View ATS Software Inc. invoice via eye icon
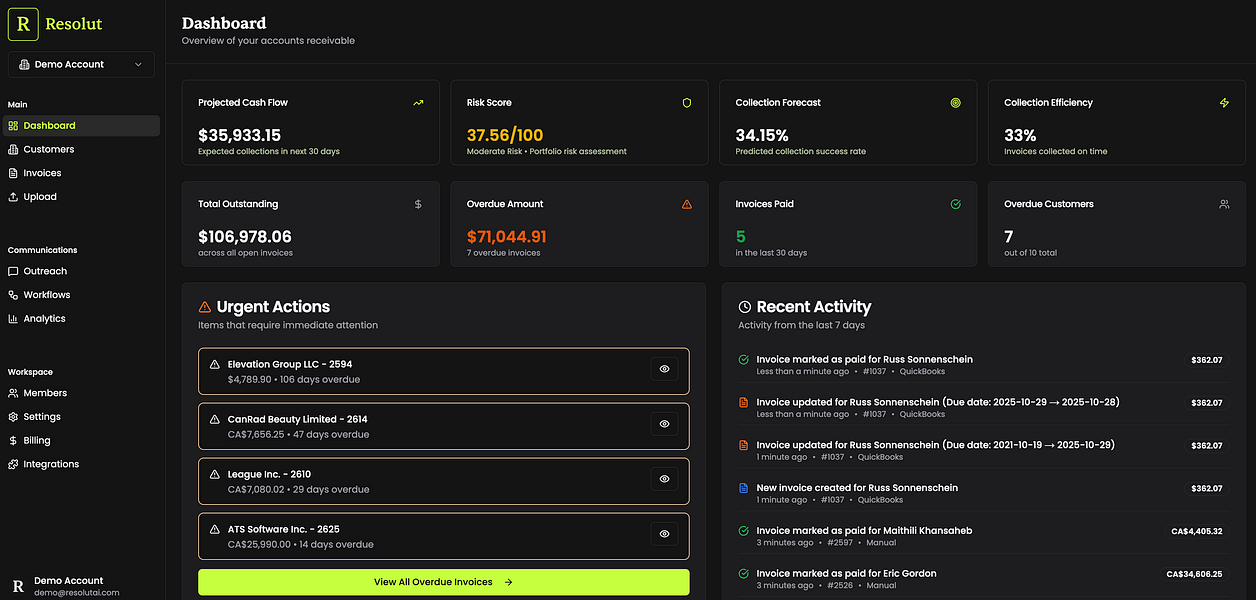This screenshot has height=600, width=1256. pos(664,534)
